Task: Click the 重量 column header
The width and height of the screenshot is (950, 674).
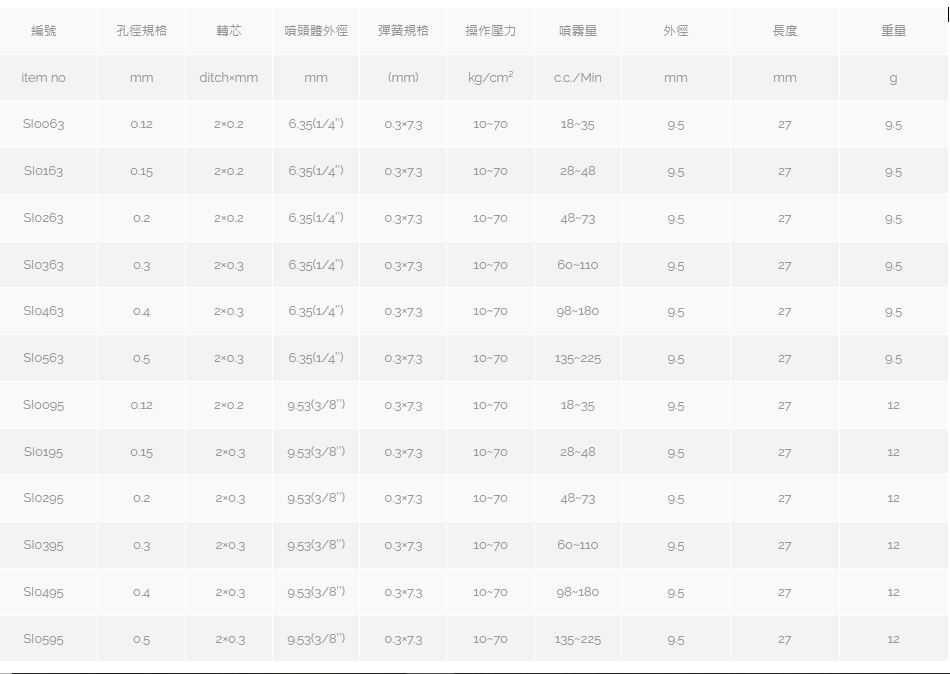Action: click(x=893, y=31)
